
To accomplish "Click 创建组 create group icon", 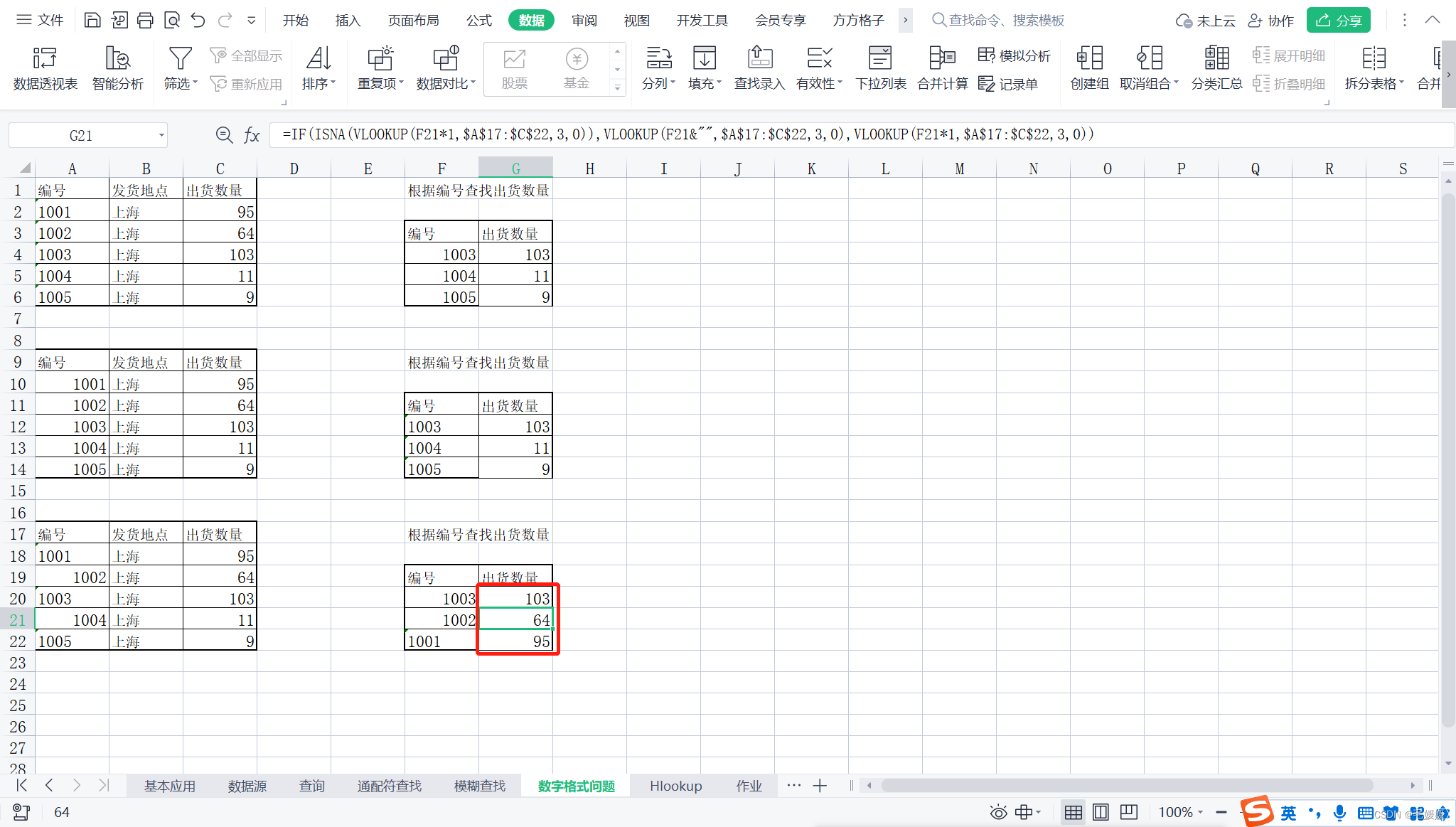I will point(1089,59).
